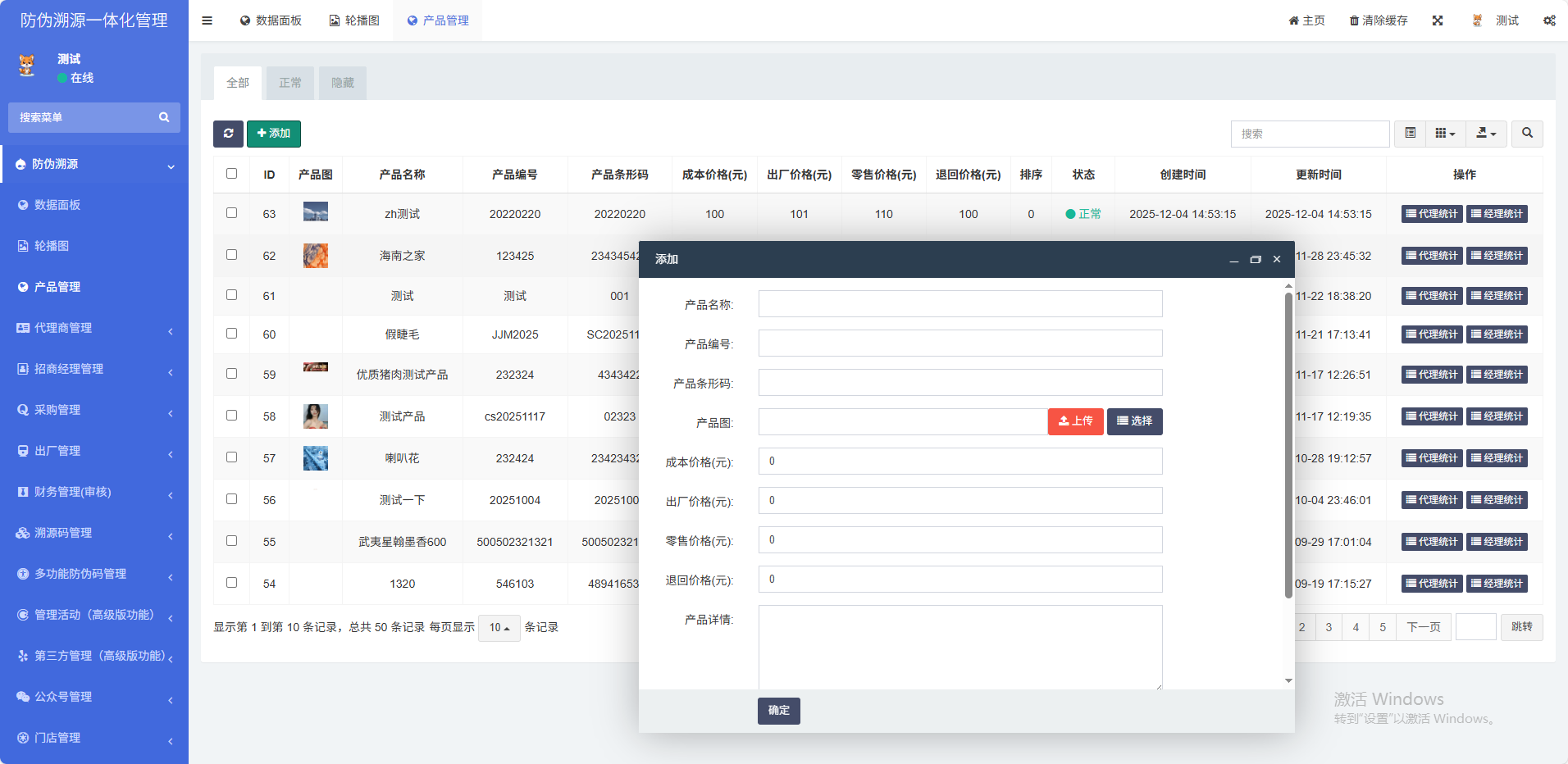Image resolution: width=1568 pixels, height=764 pixels.
Task: Click the dialog's vertical scrollbar
Action: pos(1288,443)
